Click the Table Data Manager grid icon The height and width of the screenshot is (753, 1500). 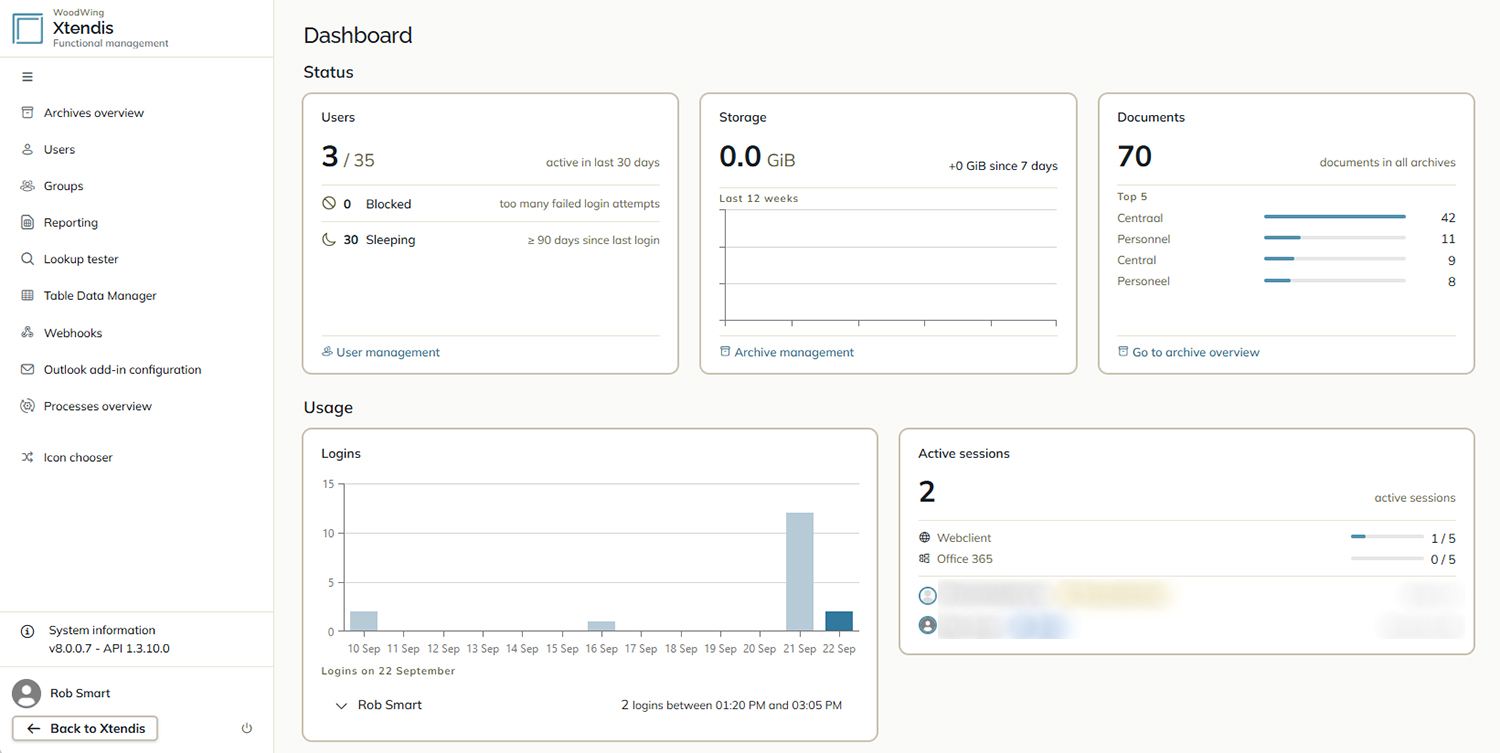click(x=27, y=296)
